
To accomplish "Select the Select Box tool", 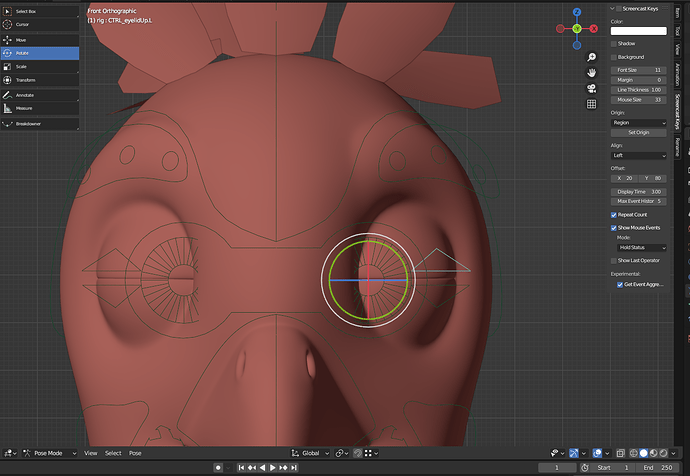I will tap(40, 11).
